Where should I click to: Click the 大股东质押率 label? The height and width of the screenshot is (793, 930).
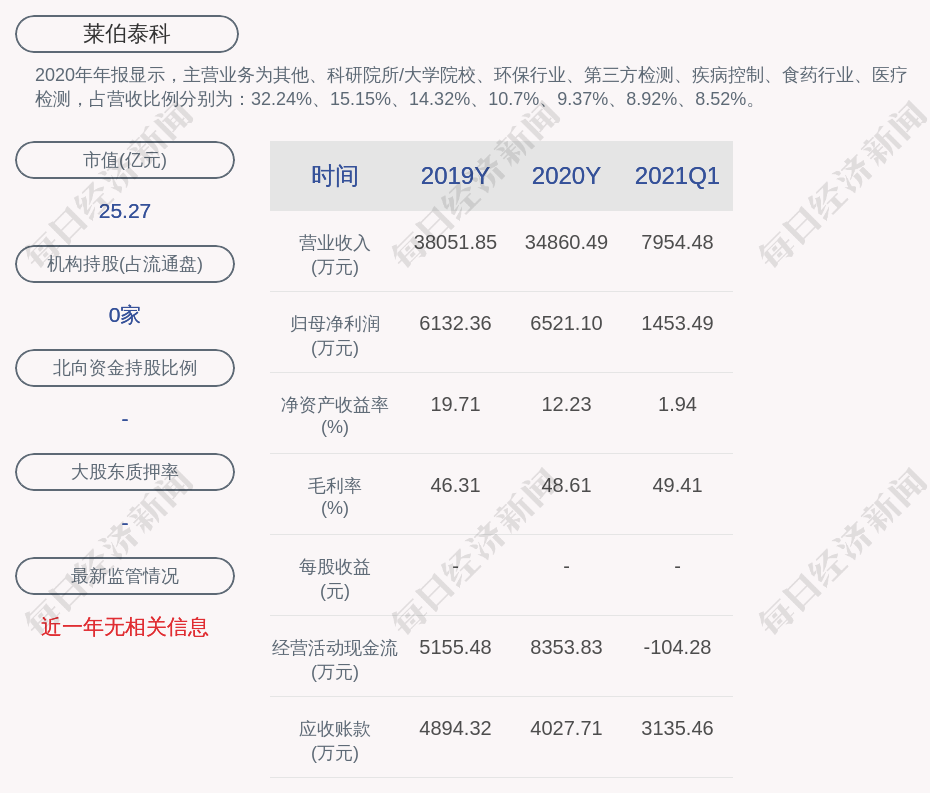click(x=125, y=472)
